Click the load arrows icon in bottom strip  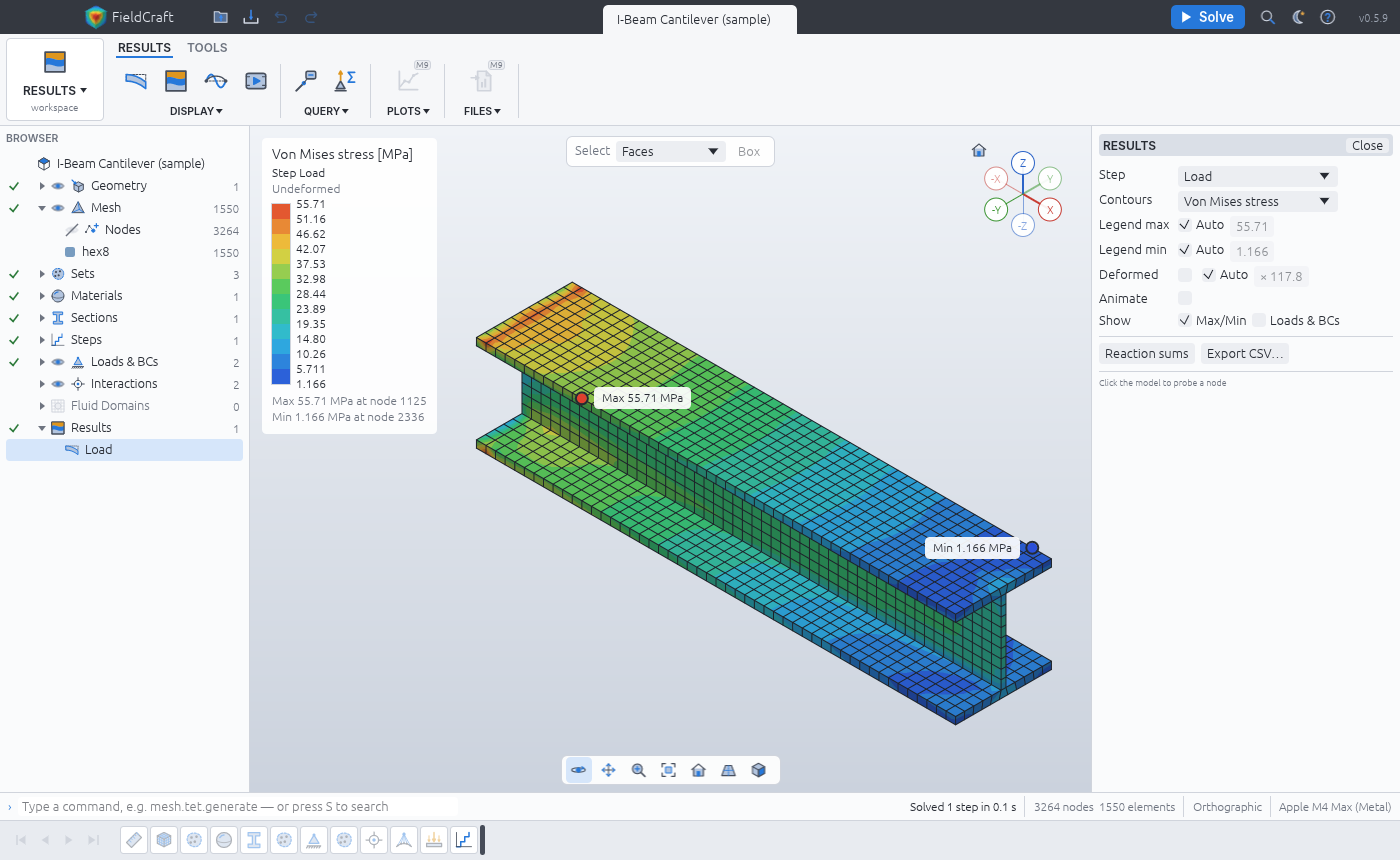[x=434, y=840]
